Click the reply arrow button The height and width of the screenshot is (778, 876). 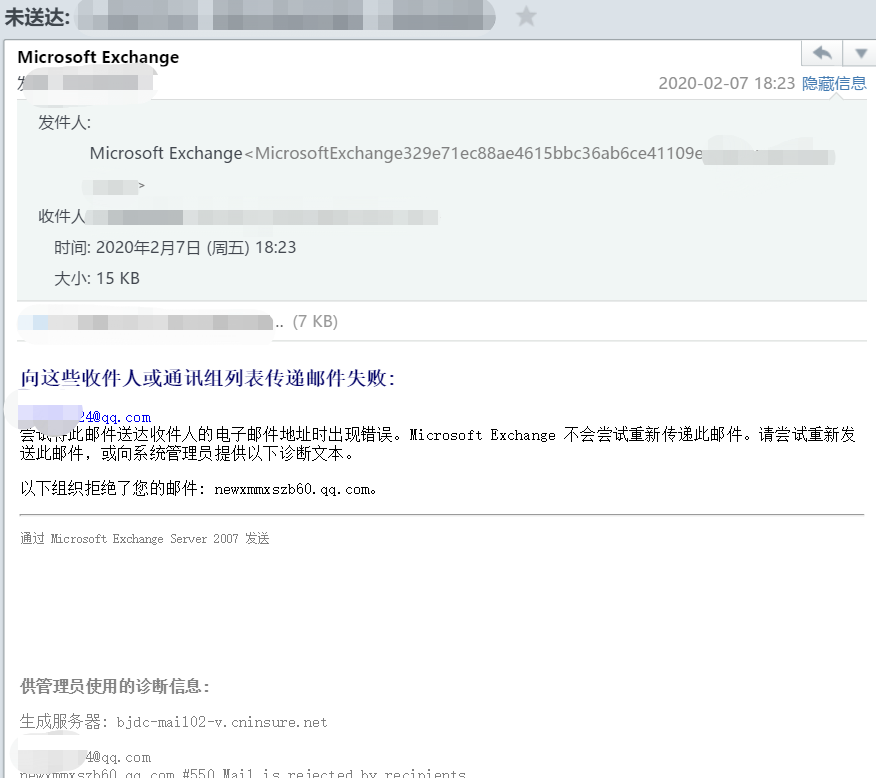[x=822, y=54]
